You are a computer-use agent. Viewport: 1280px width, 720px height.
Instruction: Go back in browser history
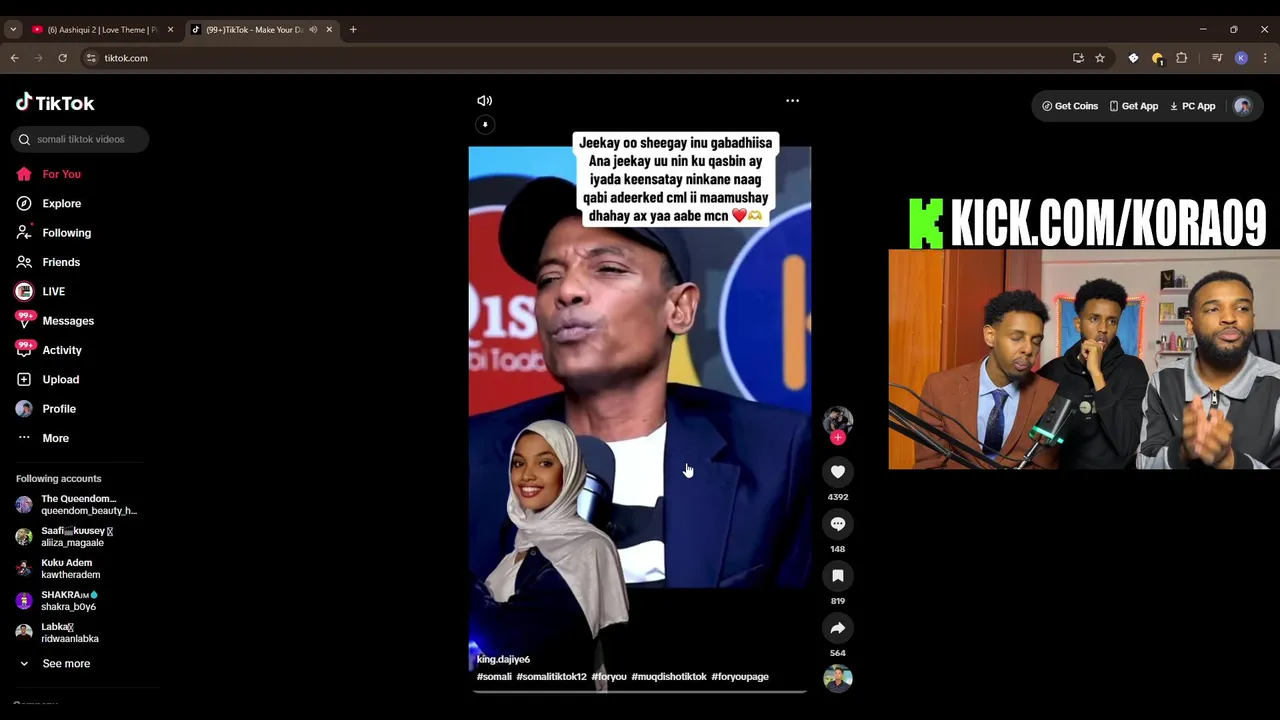tap(14, 58)
